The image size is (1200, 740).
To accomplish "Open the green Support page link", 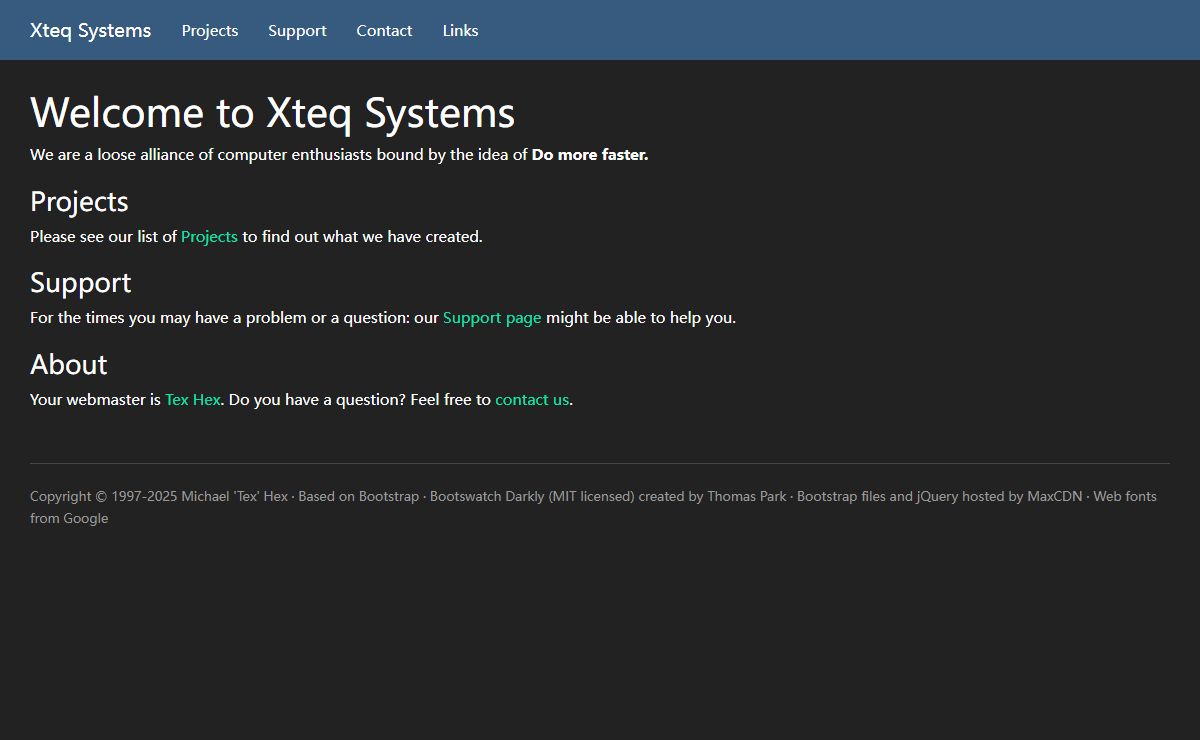I will click(492, 318).
